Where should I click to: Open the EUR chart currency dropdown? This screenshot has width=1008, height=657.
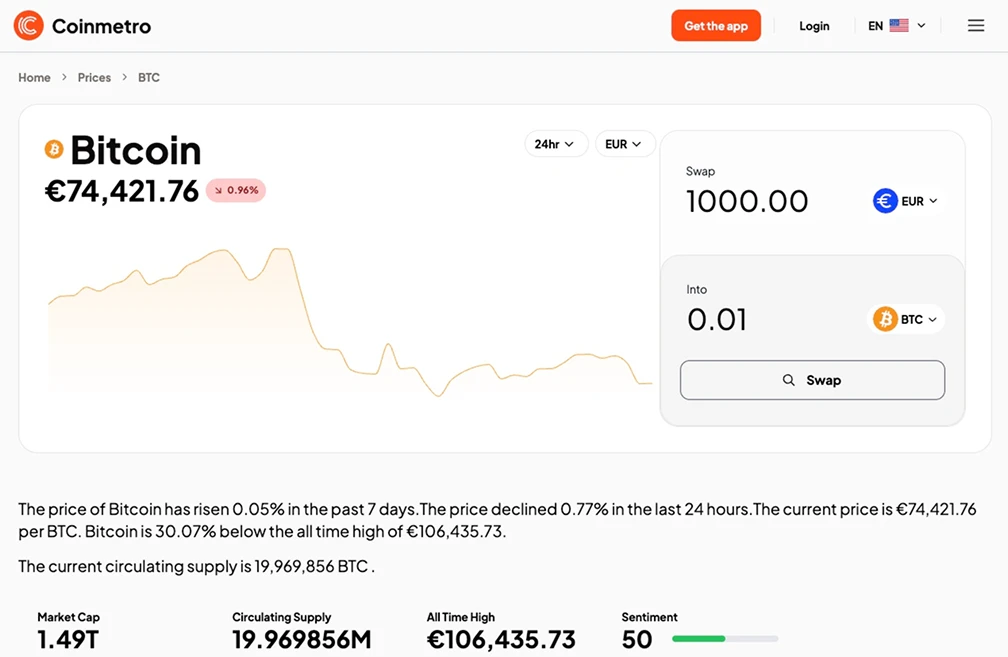(625, 143)
